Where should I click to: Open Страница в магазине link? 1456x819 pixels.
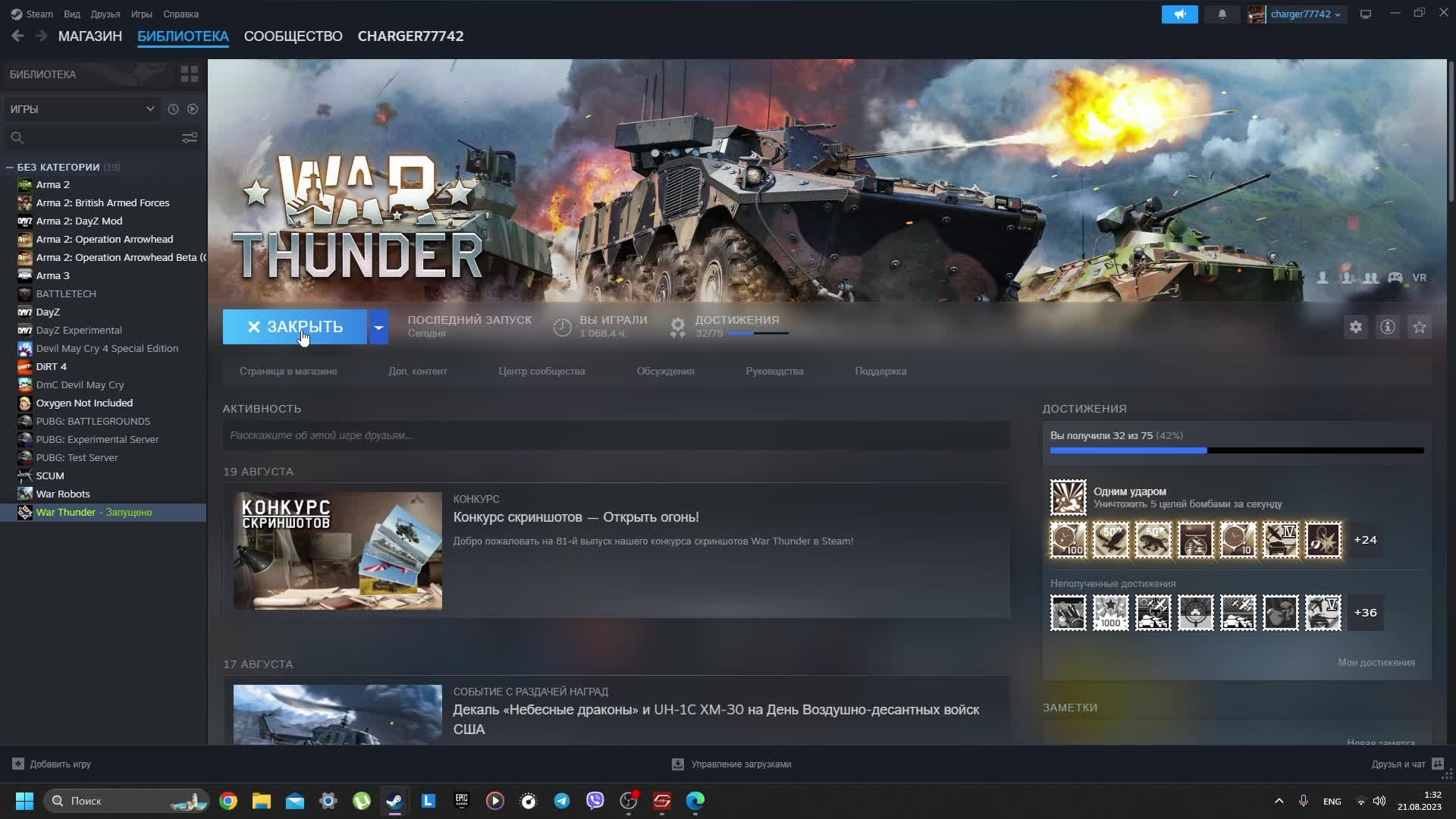[x=288, y=371]
